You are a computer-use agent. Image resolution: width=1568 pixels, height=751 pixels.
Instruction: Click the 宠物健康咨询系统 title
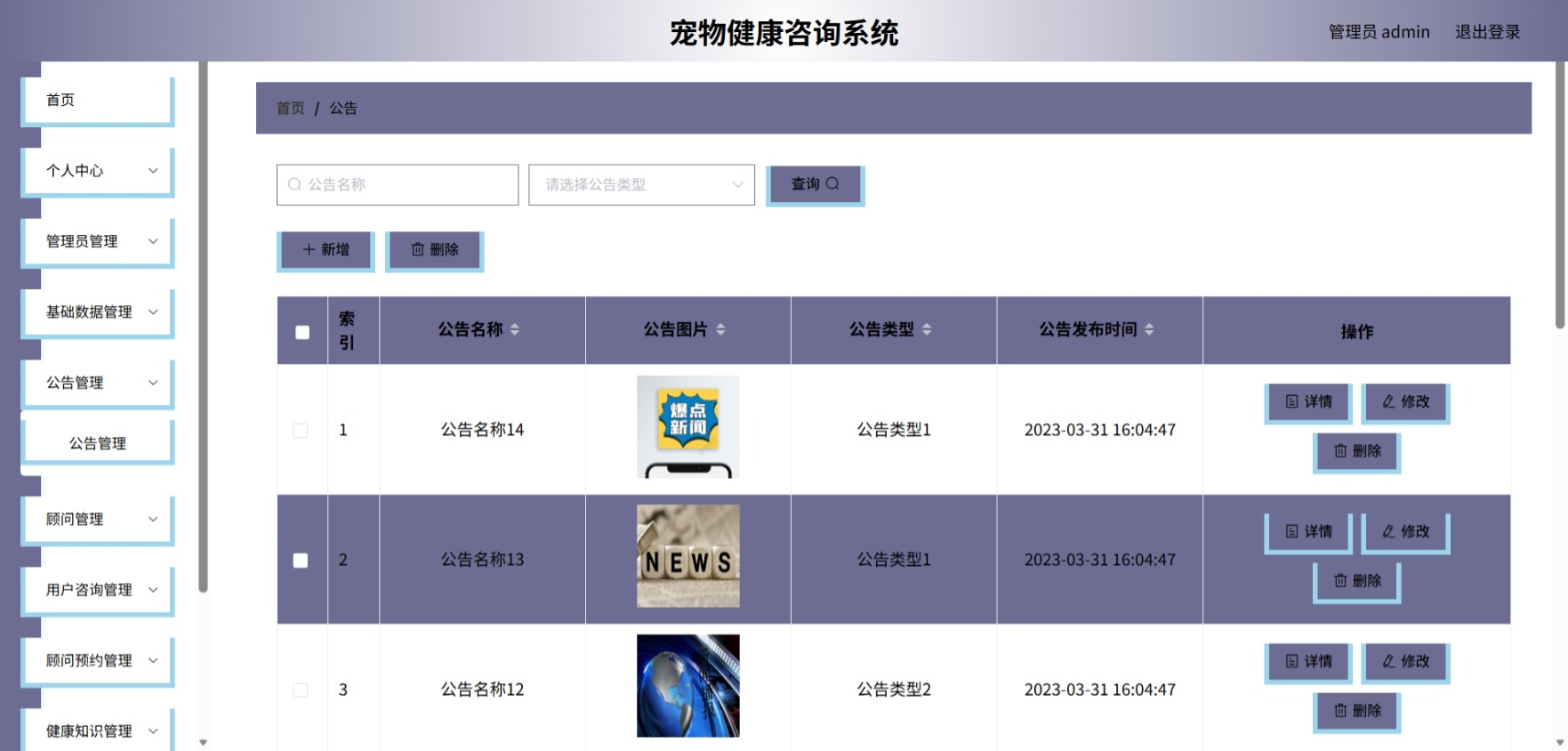tap(784, 33)
